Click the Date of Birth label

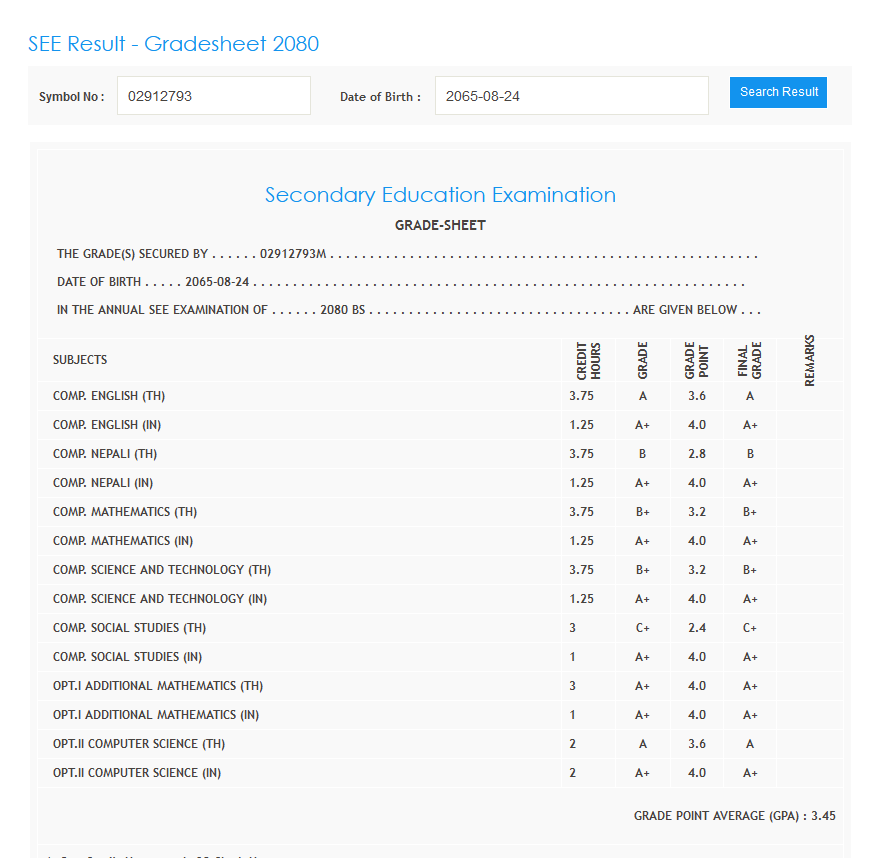click(x=380, y=97)
